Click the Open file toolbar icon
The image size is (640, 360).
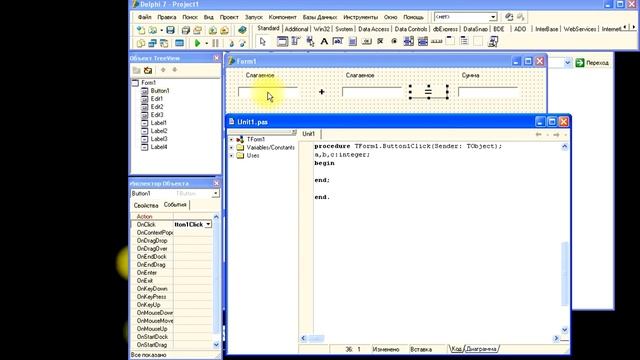point(153,30)
